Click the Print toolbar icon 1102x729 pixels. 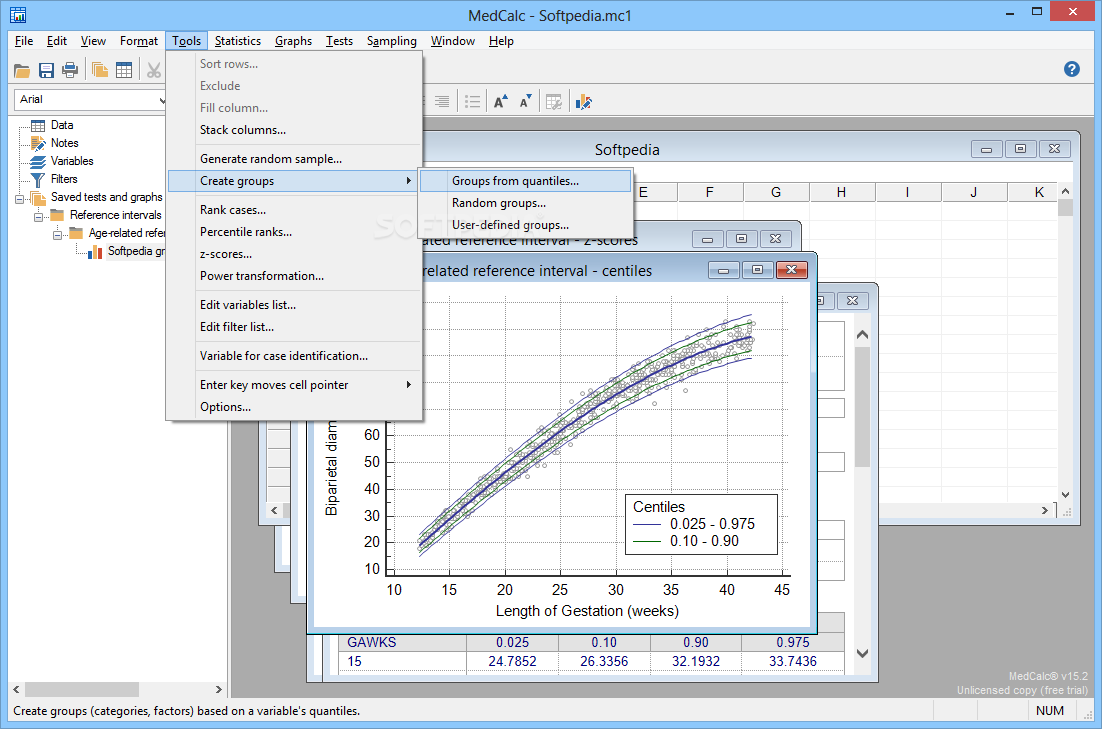point(70,70)
